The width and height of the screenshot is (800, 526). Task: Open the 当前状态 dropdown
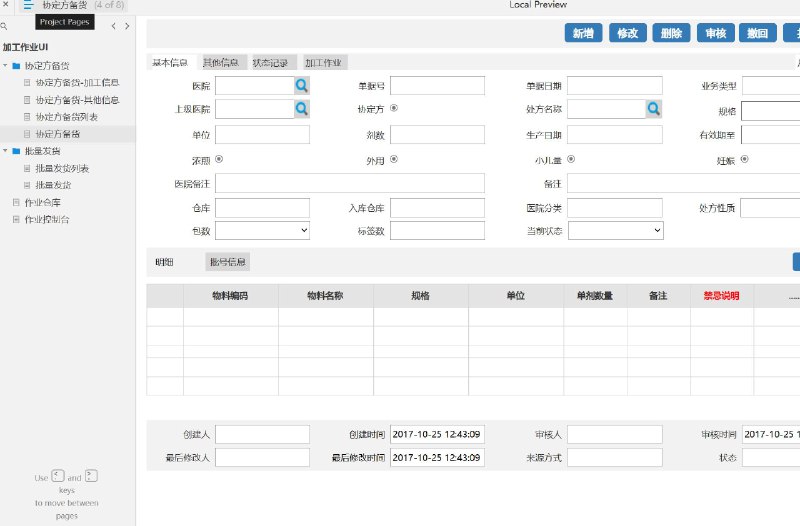(x=616, y=231)
